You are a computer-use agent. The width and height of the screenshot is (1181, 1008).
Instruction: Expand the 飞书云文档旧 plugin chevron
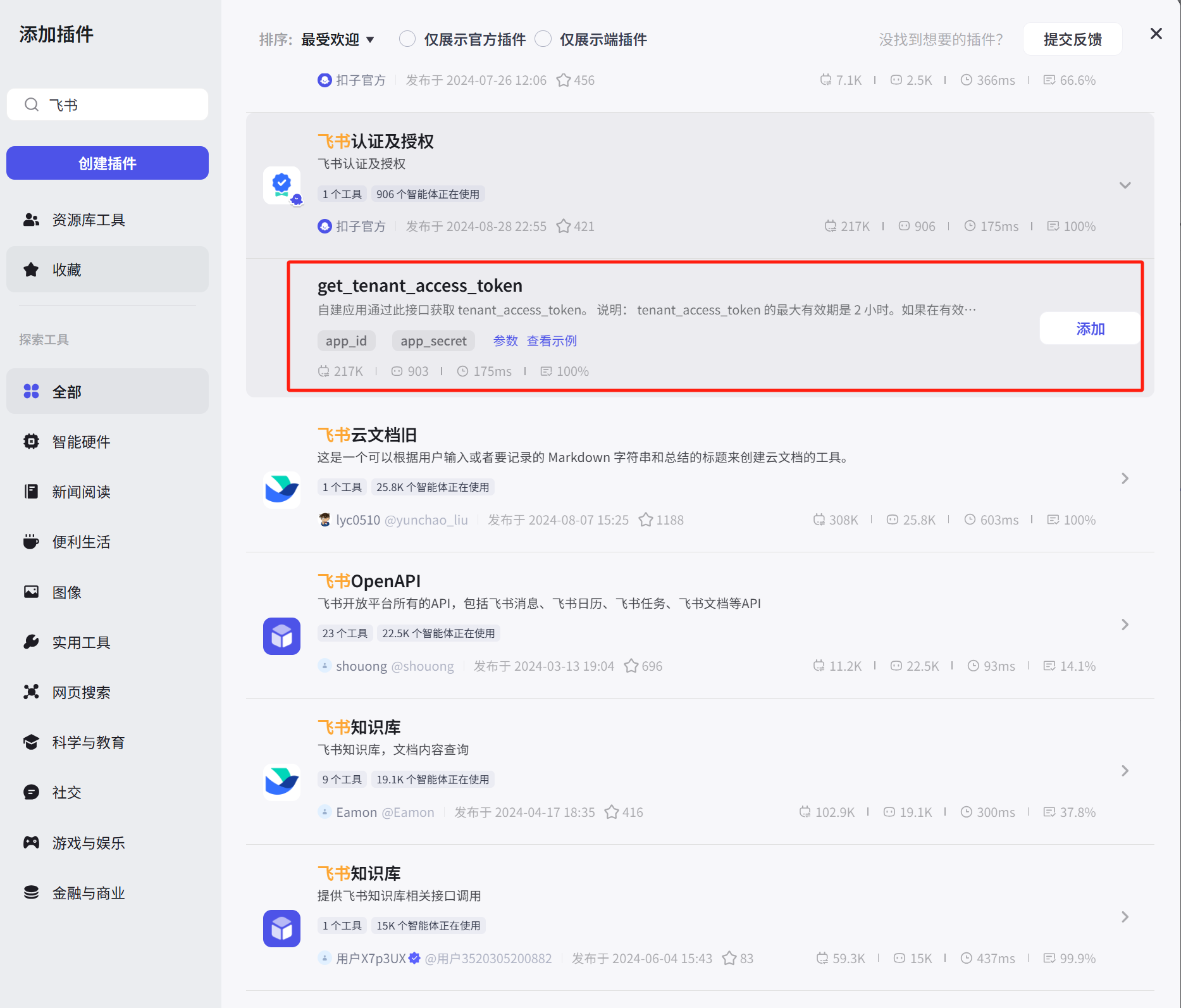[1125, 478]
